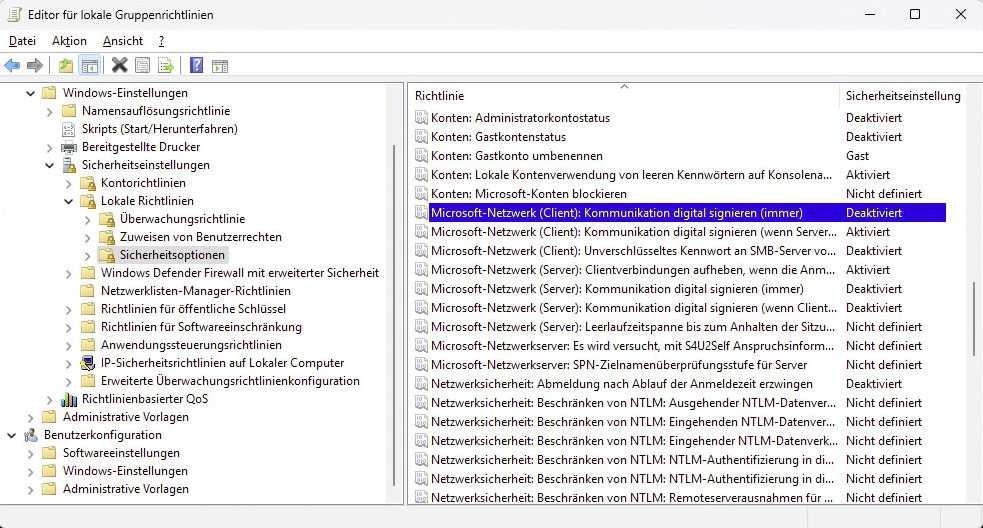
Task: Click the Back arrow toolbar icon
Action: click(12, 65)
